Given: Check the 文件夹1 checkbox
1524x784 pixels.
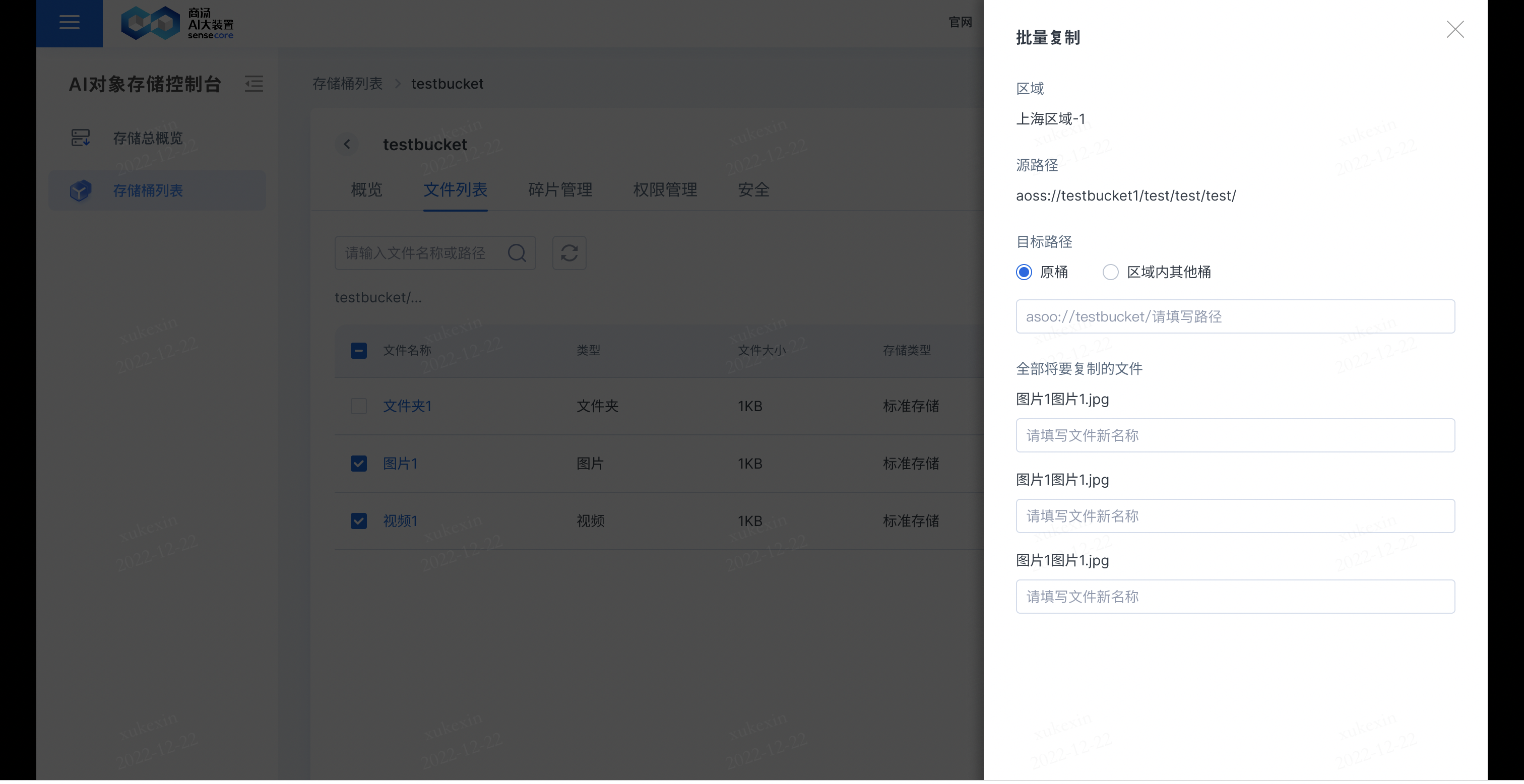Looking at the screenshot, I should 358,406.
